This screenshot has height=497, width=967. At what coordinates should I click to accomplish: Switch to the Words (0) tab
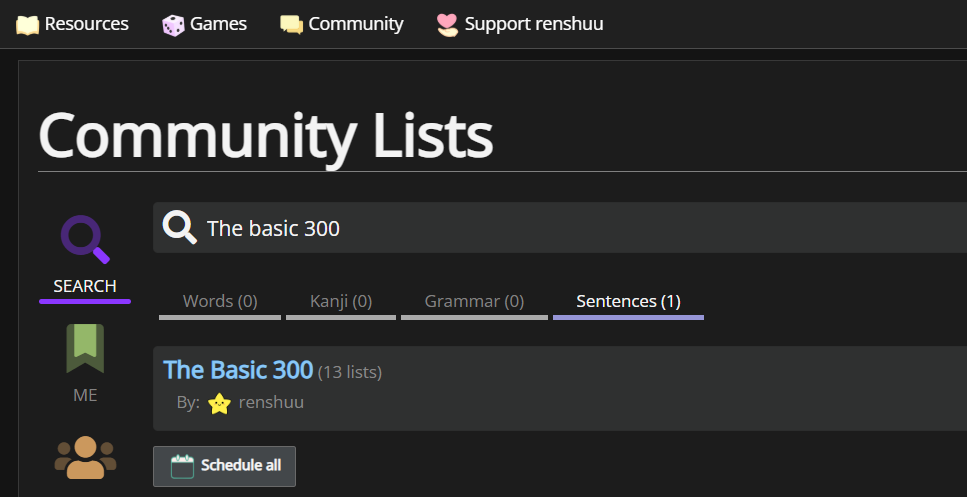click(x=220, y=304)
